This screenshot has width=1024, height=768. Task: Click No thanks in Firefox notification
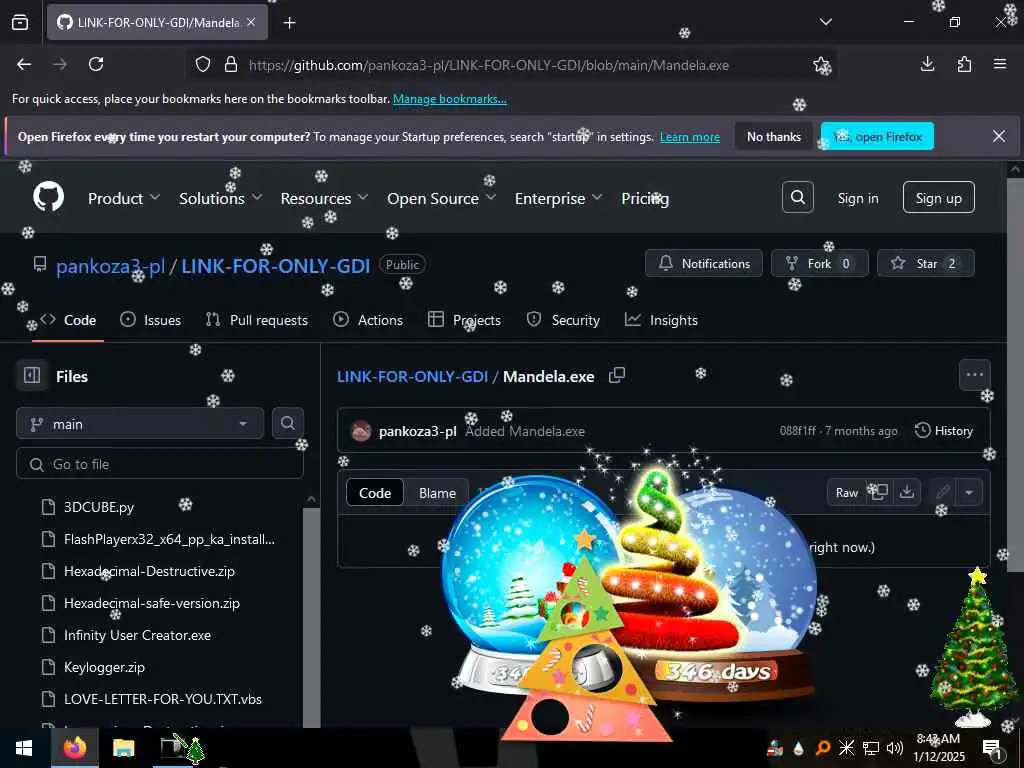point(774,136)
